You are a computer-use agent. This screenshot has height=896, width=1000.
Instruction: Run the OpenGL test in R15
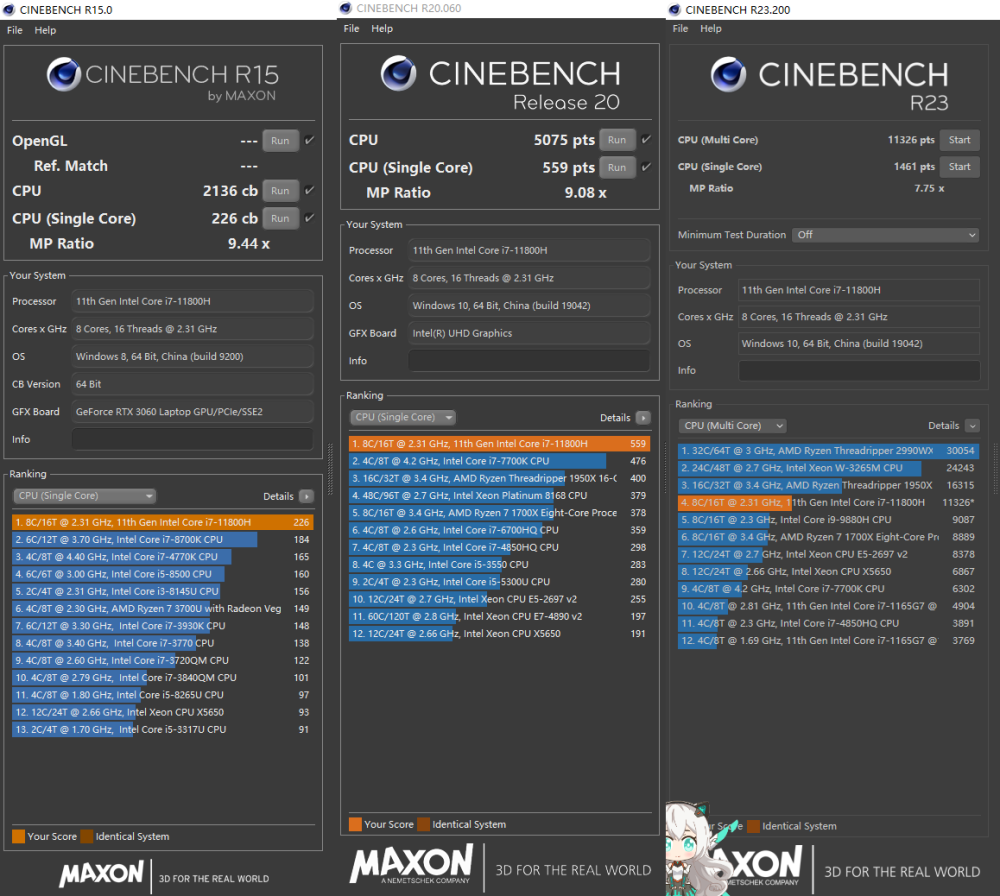tap(280, 140)
